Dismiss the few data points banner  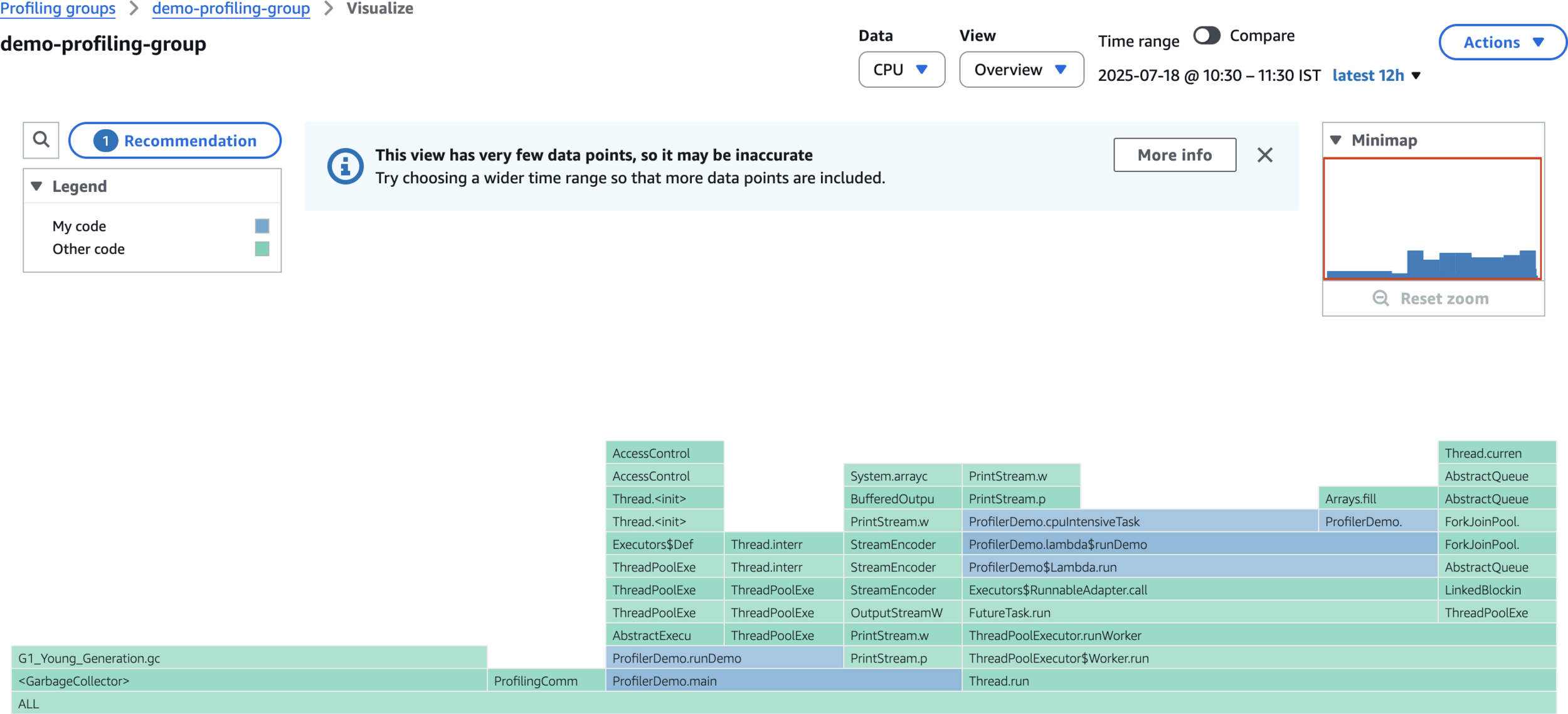1264,155
